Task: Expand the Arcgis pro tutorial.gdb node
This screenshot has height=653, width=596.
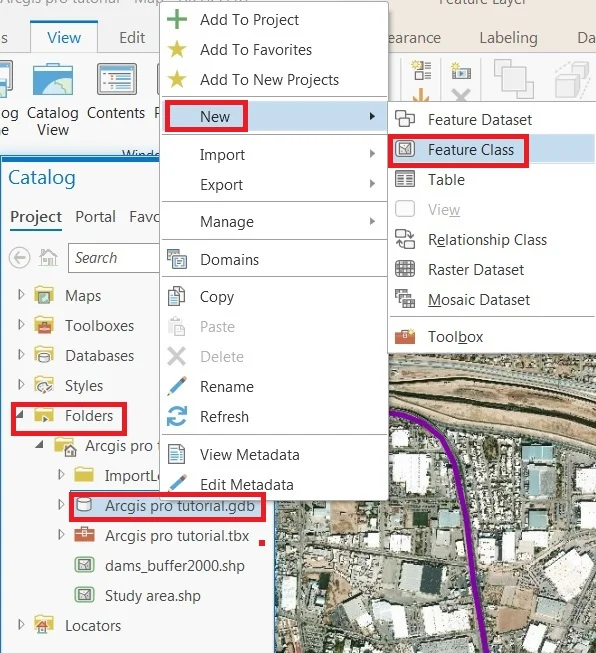Action: pyautogui.click(x=61, y=504)
